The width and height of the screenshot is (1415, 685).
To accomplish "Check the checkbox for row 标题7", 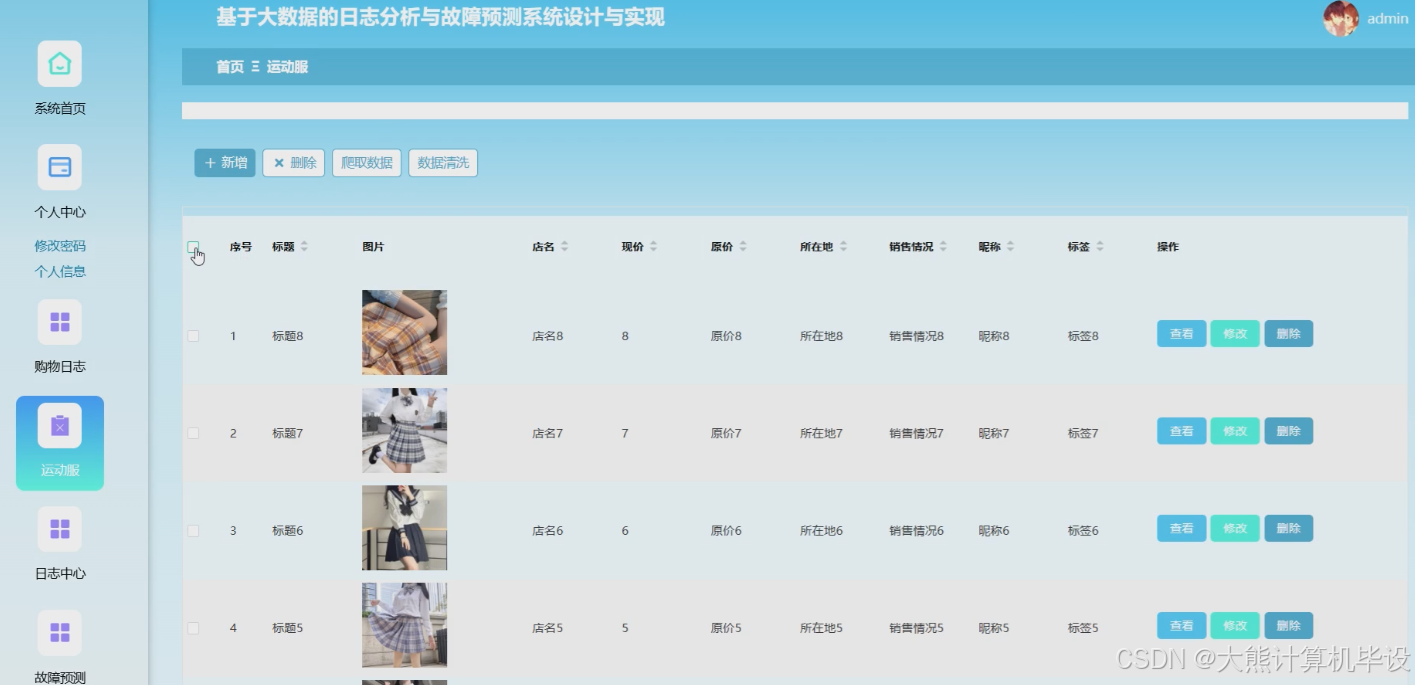I will pos(193,433).
